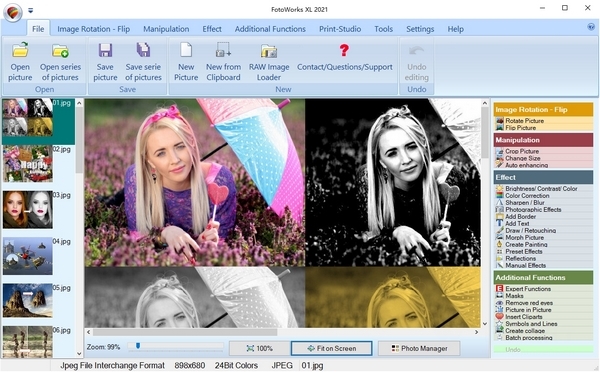The height and width of the screenshot is (372, 600).
Task: Click the zoom slider handle
Action: 138,346
